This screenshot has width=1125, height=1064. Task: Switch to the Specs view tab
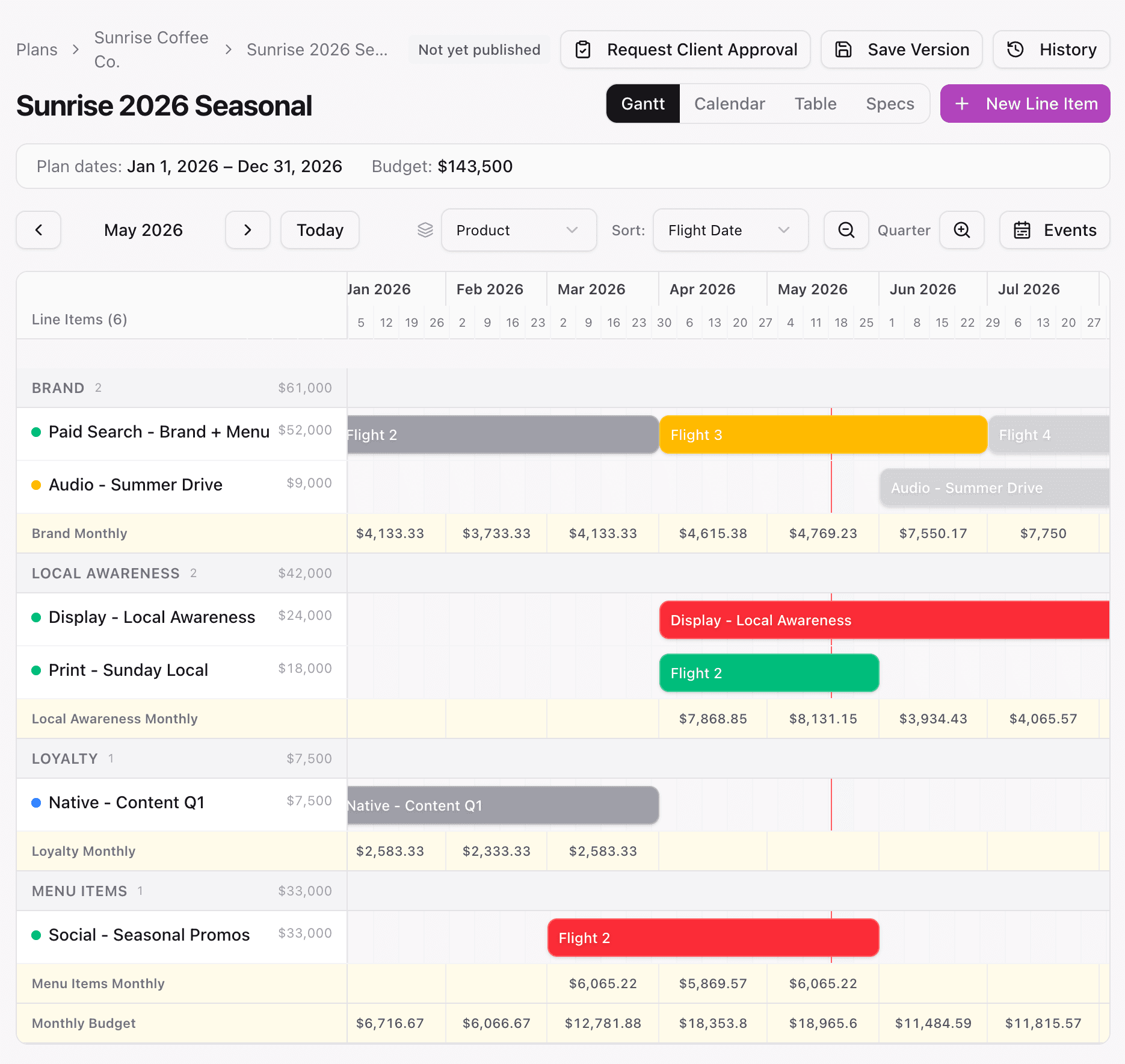point(890,104)
